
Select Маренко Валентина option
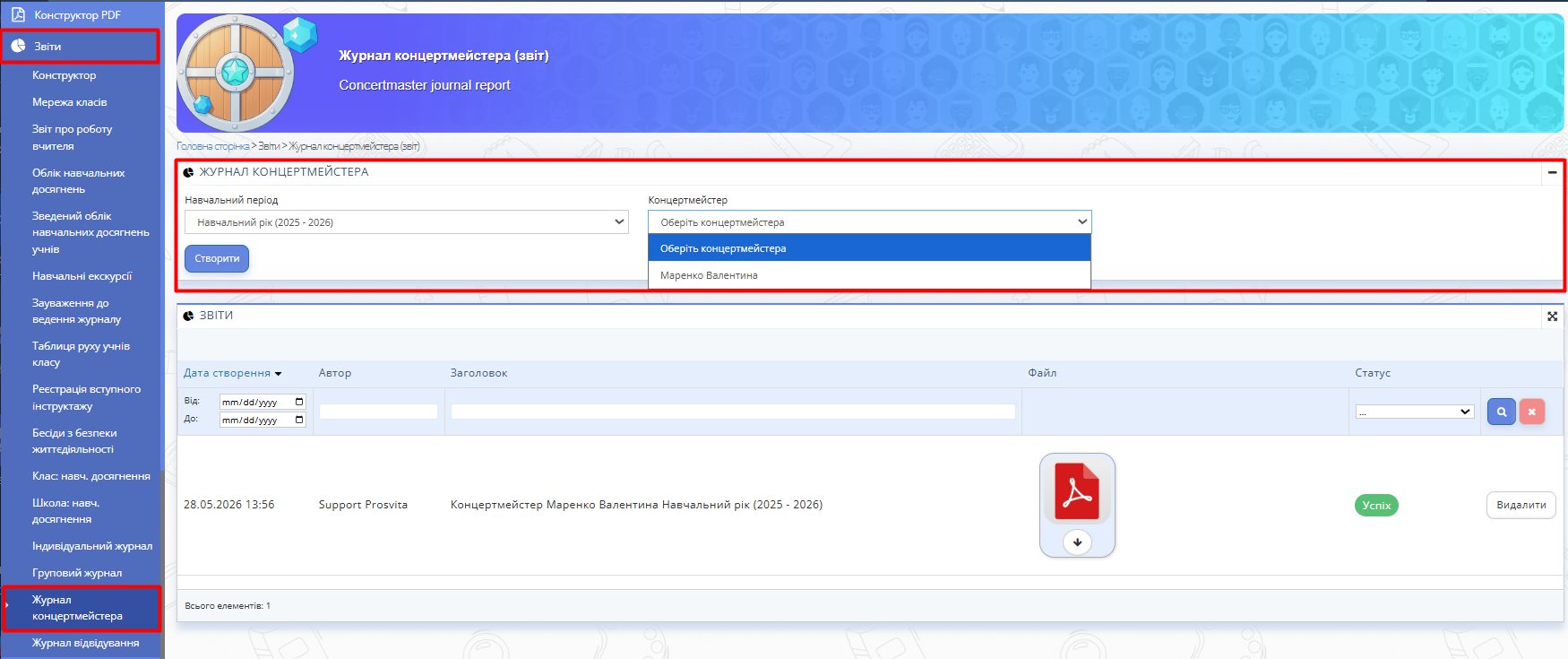pyautogui.click(x=869, y=275)
